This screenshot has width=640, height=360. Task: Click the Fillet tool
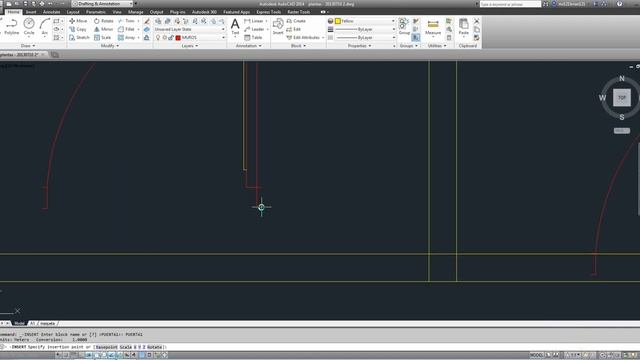[126, 29]
